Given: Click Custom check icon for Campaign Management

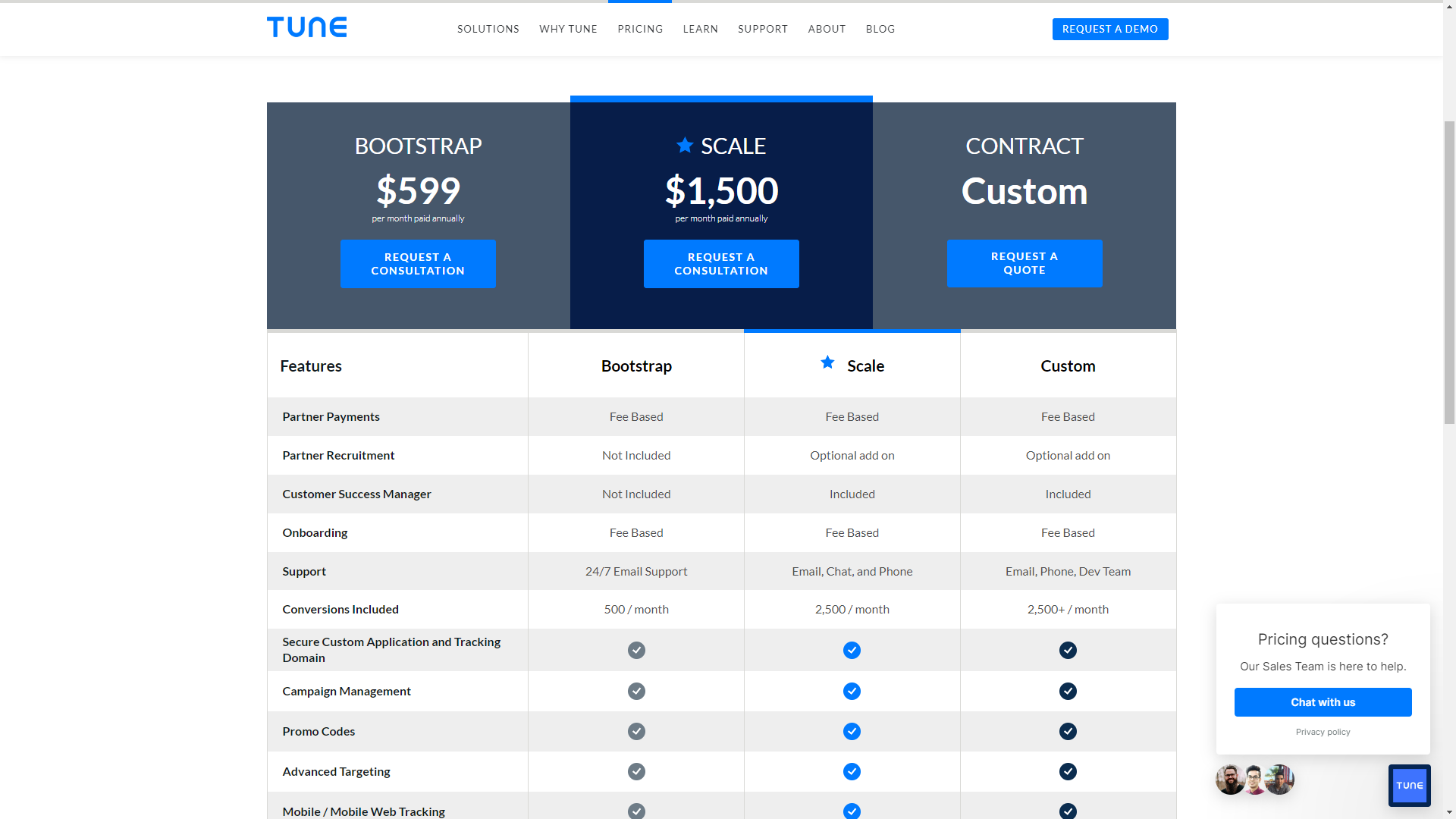Looking at the screenshot, I should (x=1068, y=691).
